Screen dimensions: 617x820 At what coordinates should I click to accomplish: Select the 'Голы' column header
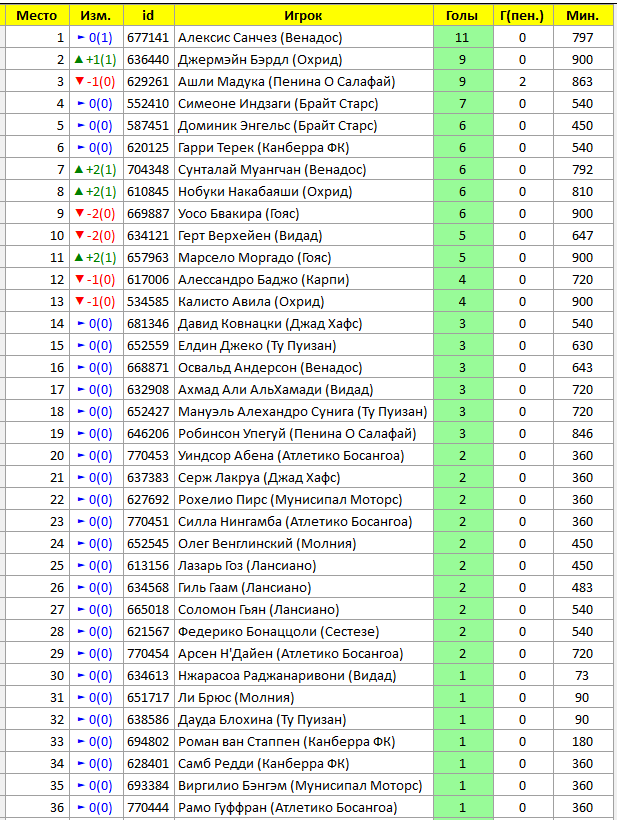(x=463, y=16)
